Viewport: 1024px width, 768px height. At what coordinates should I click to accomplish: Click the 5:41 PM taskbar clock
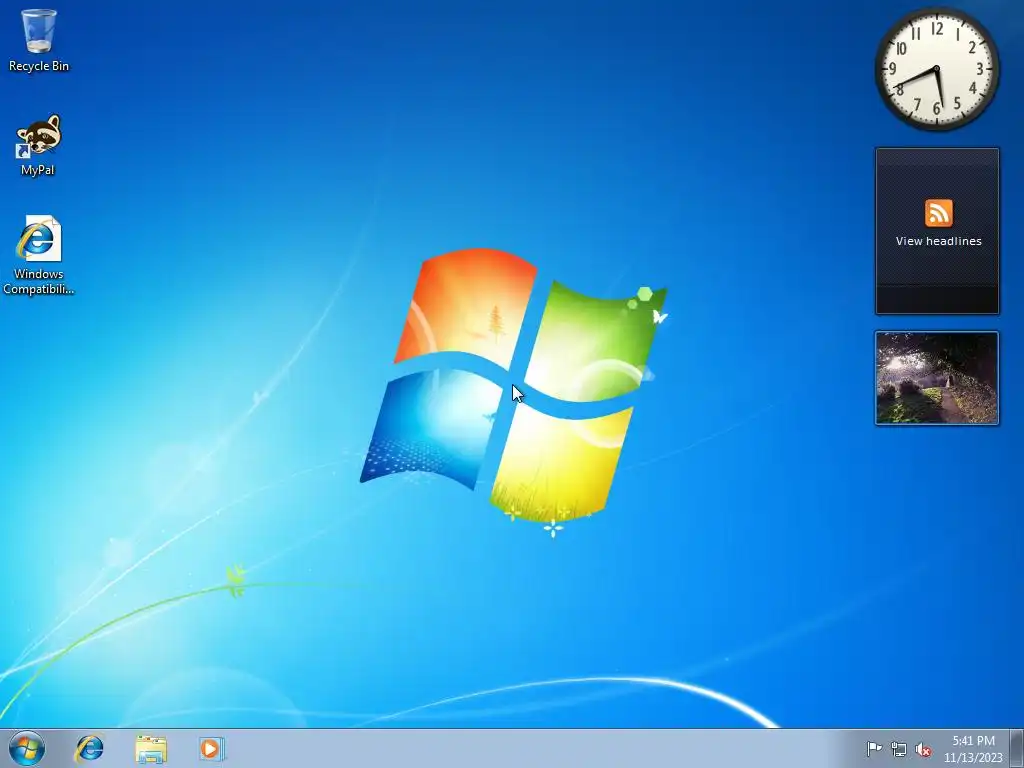(x=973, y=741)
